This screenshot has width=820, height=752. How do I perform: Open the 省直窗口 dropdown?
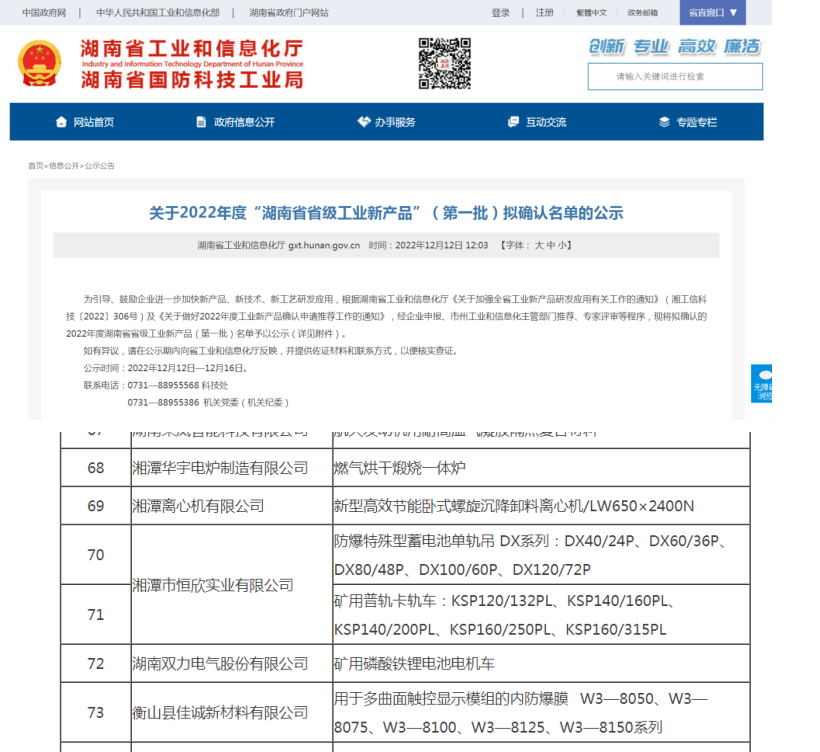(x=712, y=13)
